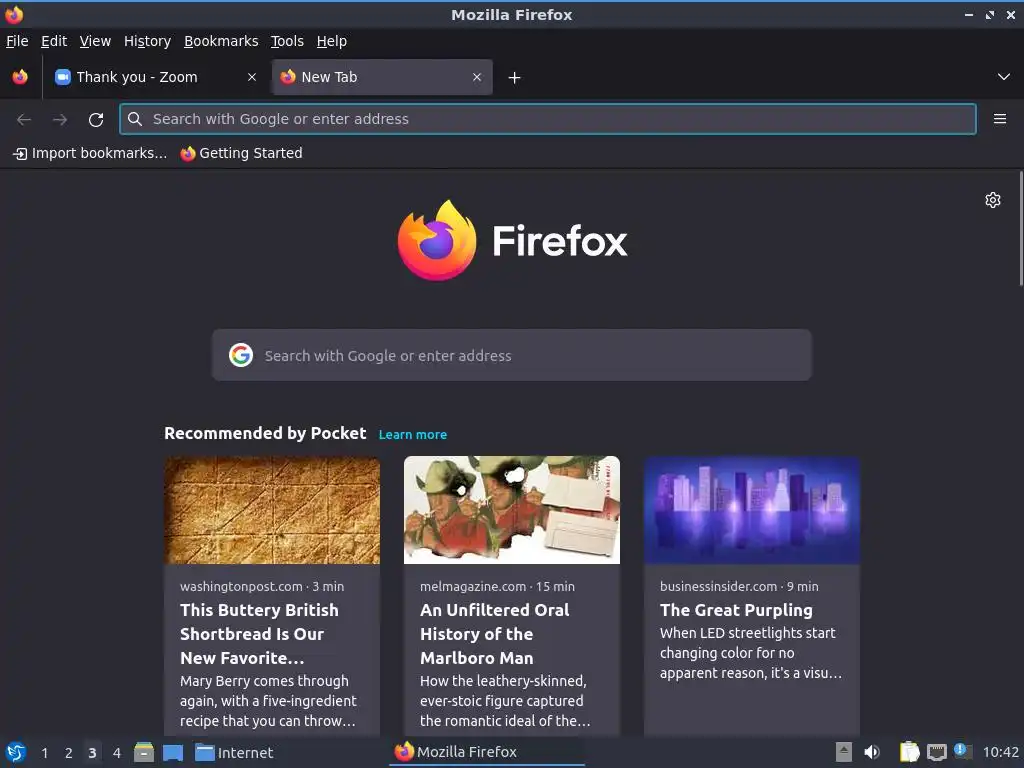Image resolution: width=1024 pixels, height=768 pixels.
Task: Click the page vertical scrollbar
Action: [x=1021, y=228]
